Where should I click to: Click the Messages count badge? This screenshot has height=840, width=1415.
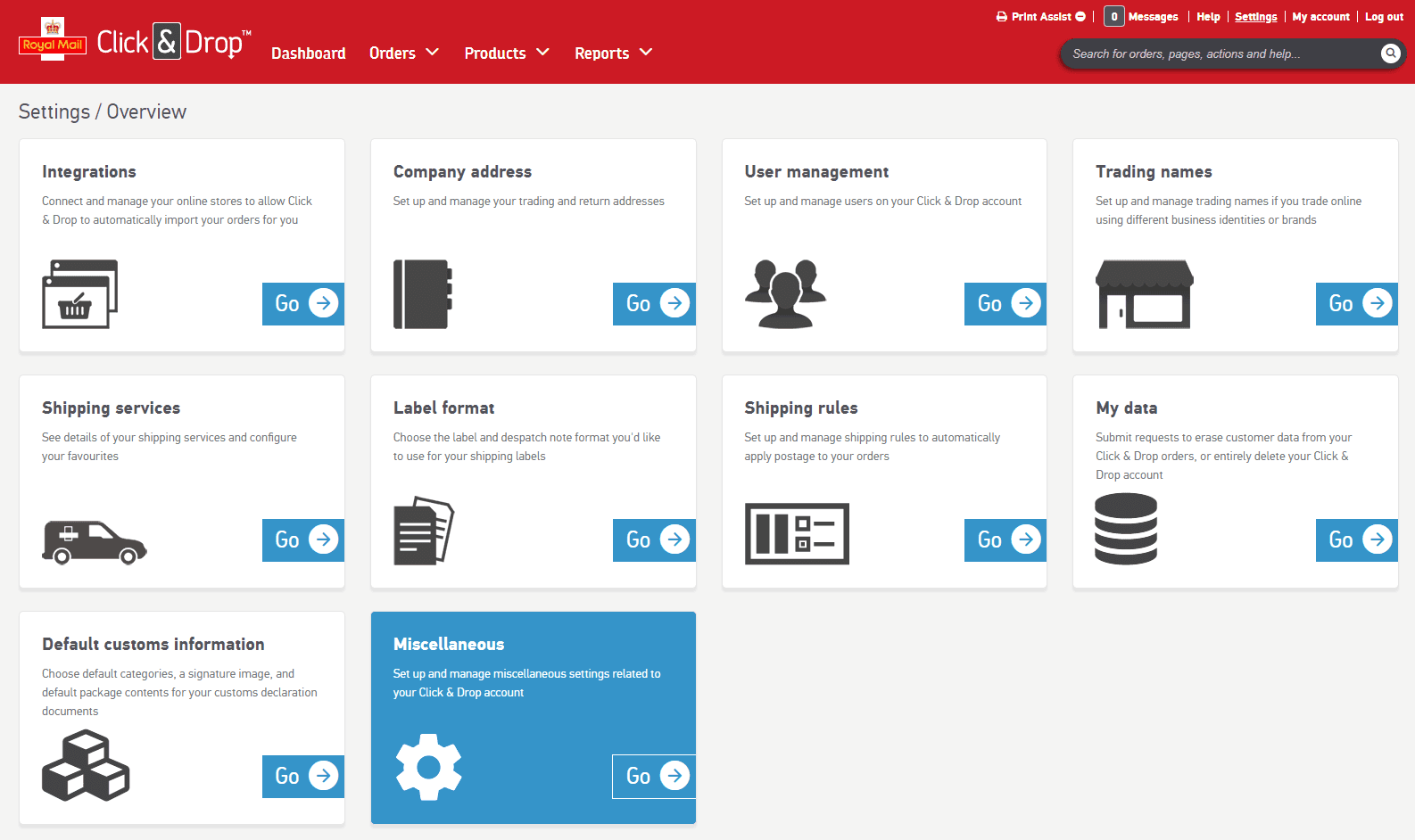coord(1113,16)
